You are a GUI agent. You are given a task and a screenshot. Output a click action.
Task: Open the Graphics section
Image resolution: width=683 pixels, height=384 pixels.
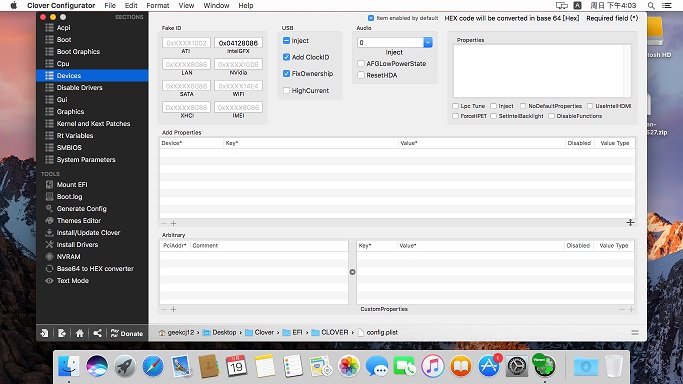tap(70, 111)
